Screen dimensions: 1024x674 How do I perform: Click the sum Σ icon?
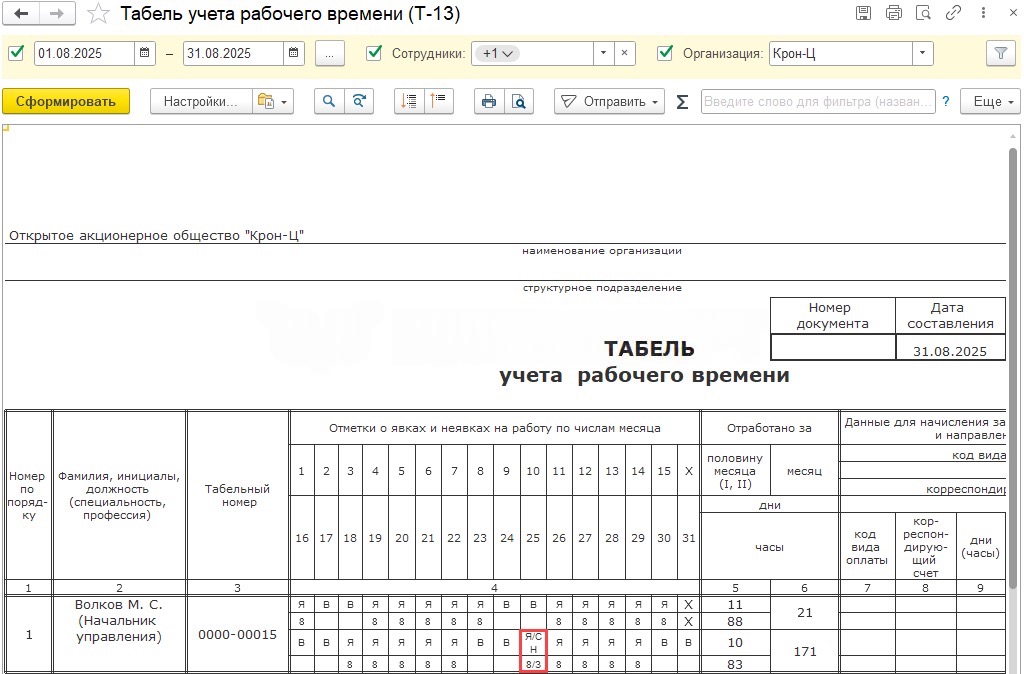[682, 102]
